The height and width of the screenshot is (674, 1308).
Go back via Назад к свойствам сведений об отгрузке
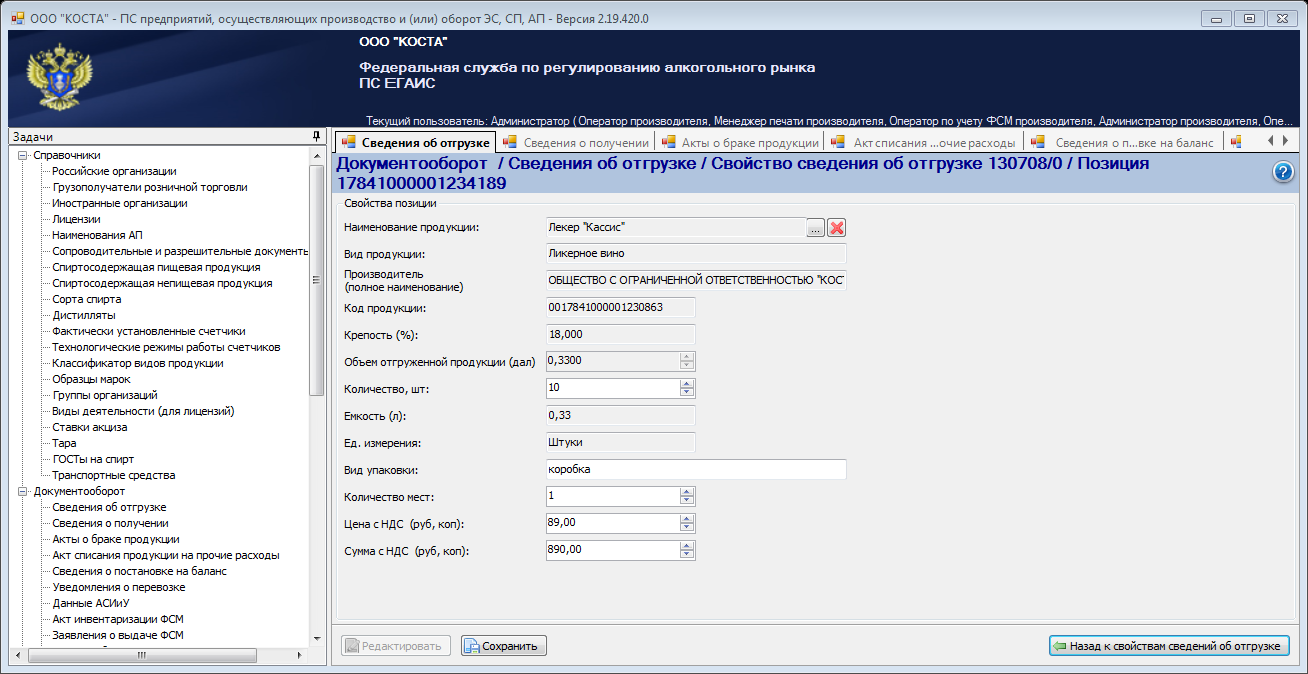point(1169,646)
